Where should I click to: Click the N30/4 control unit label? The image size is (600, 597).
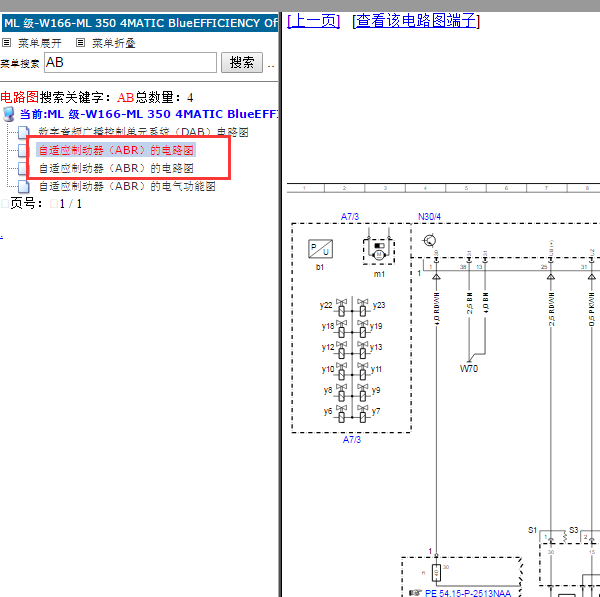(429, 217)
